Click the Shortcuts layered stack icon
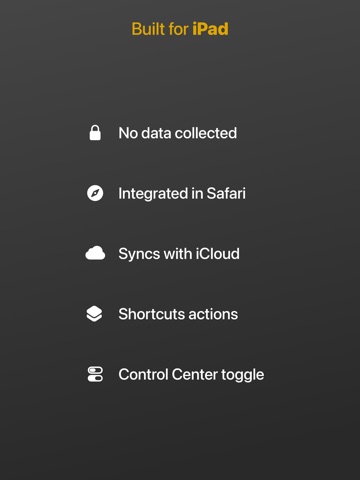Screen dimensions: 360x480 (x=94, y=314)
